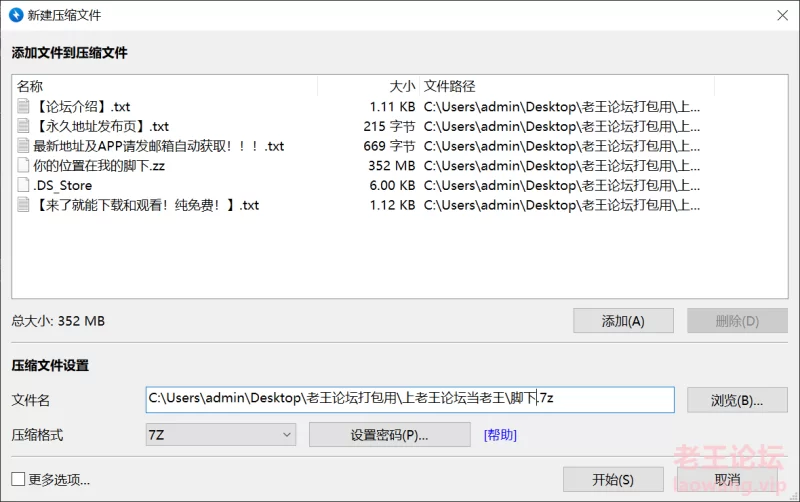Screen dimensions: 800x502
Task: Enable the 更多选项 checkbox
Action: [x=18, y=479]
